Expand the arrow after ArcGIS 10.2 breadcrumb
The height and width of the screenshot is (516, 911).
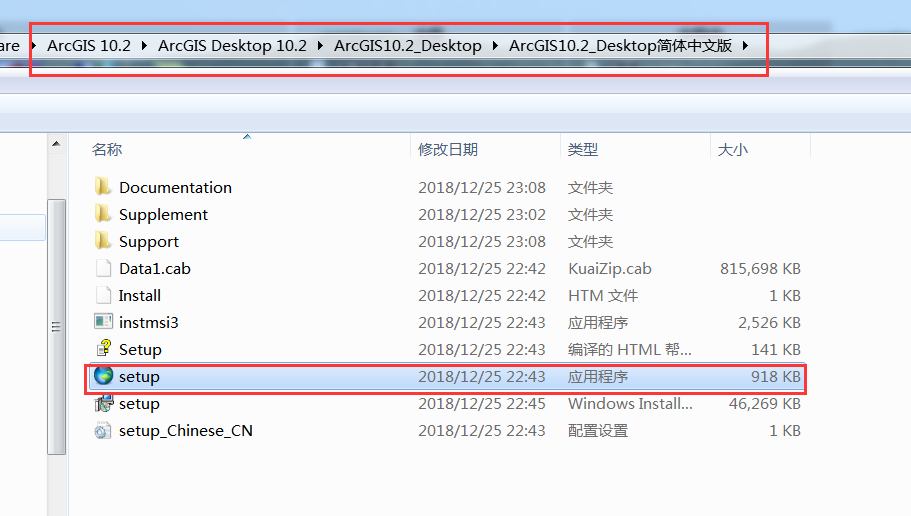(x=144, y=46)
